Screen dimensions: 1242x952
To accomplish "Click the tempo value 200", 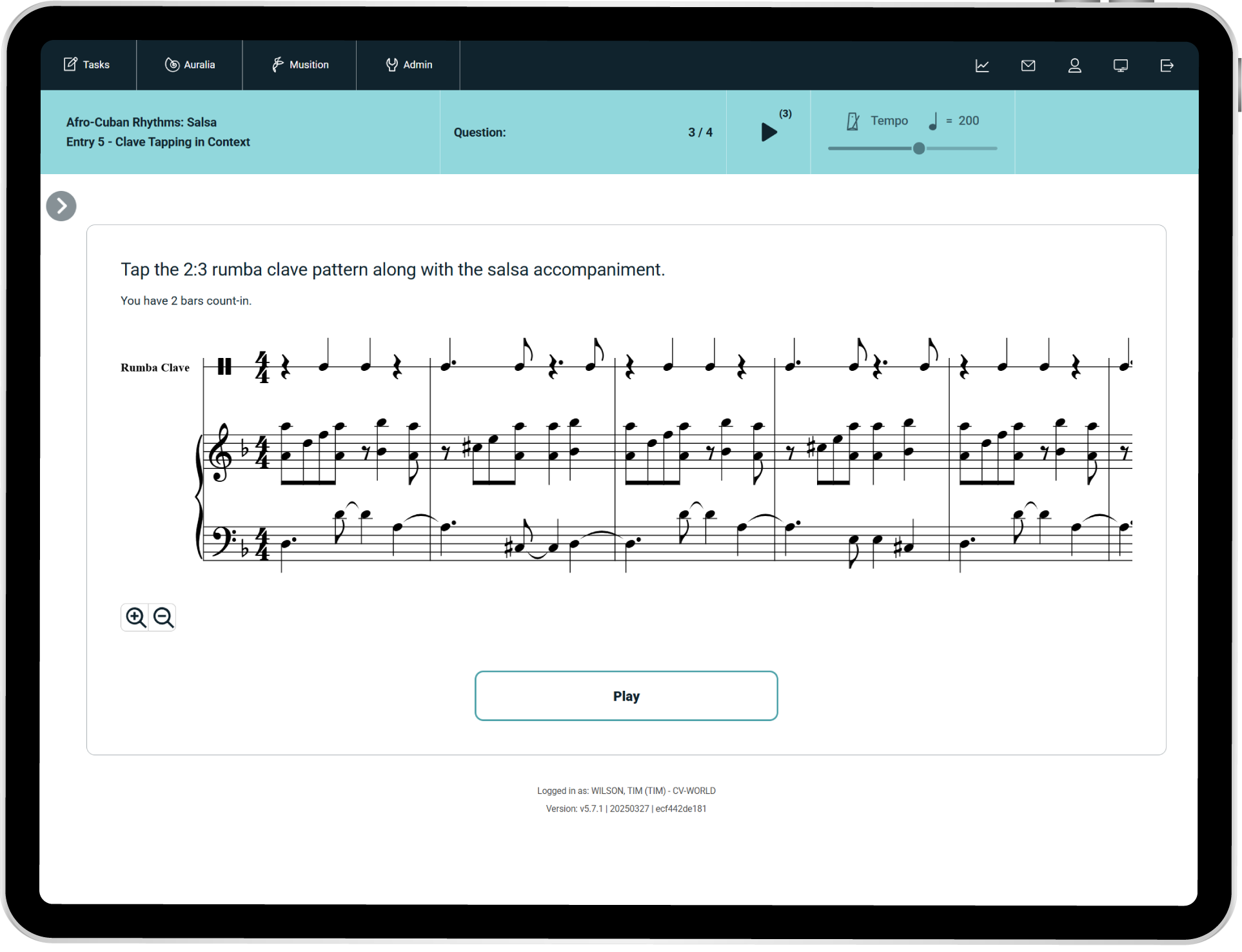I will point(968,121).
